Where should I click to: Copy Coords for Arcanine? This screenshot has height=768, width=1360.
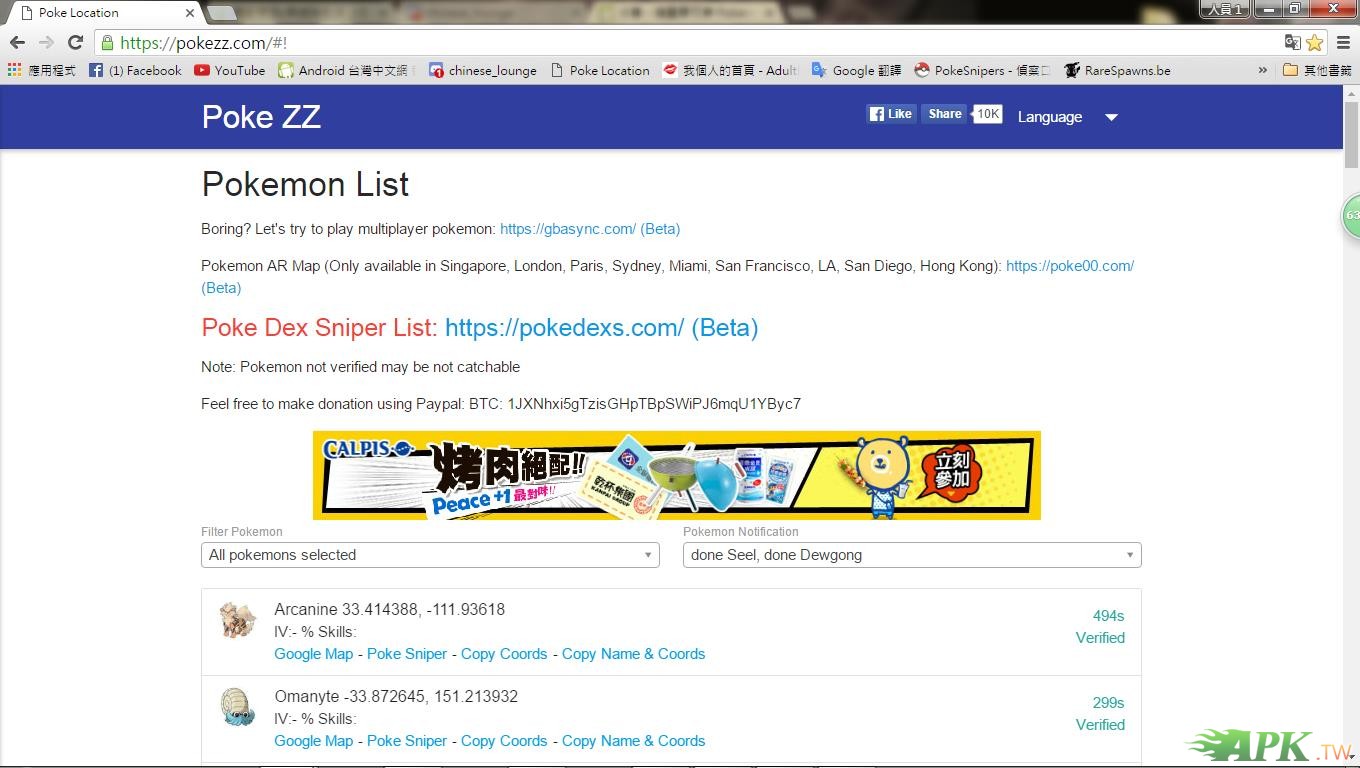[504, 654]
